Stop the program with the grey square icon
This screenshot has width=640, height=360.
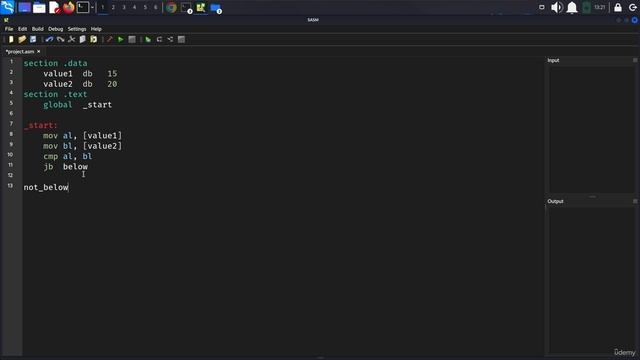tap(132, 39)
